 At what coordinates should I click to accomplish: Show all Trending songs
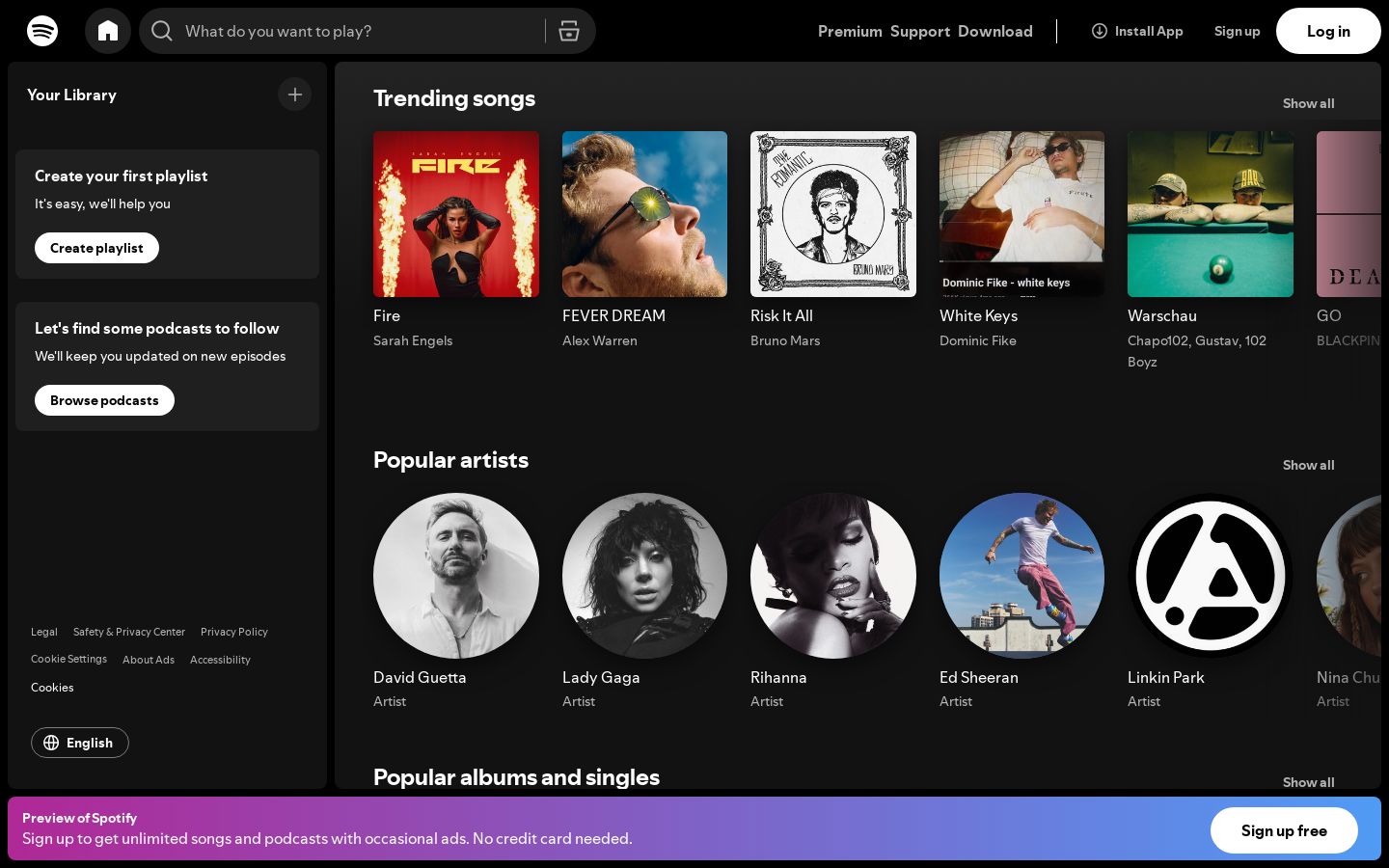pyautogui.click(x=1309, y=103)
